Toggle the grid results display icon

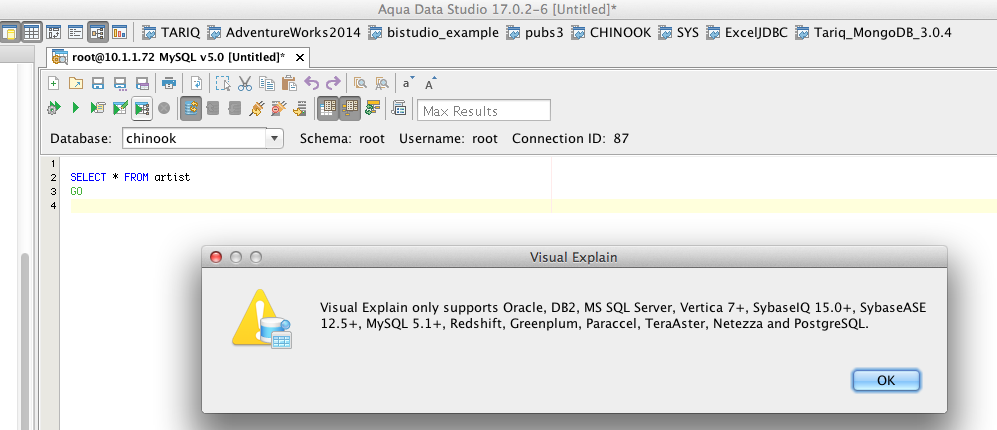328,109
